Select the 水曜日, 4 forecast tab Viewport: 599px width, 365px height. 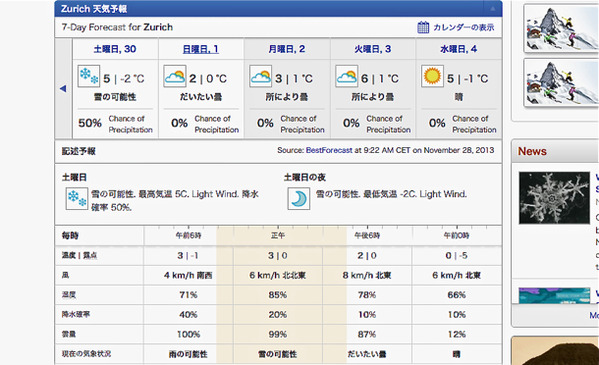click(458, 49)
